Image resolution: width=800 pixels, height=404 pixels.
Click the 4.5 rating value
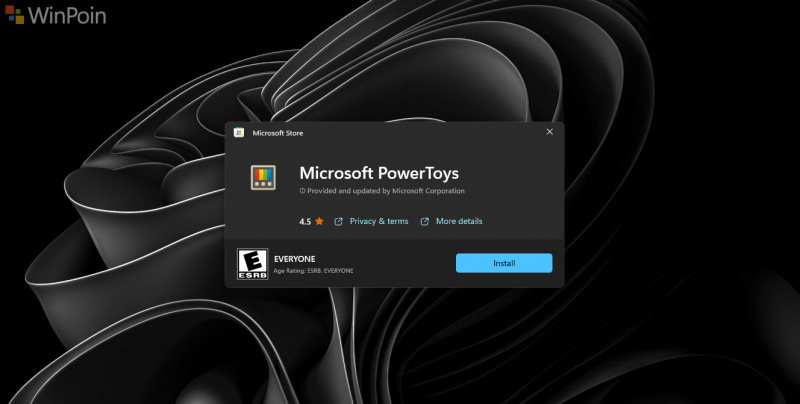305,222
